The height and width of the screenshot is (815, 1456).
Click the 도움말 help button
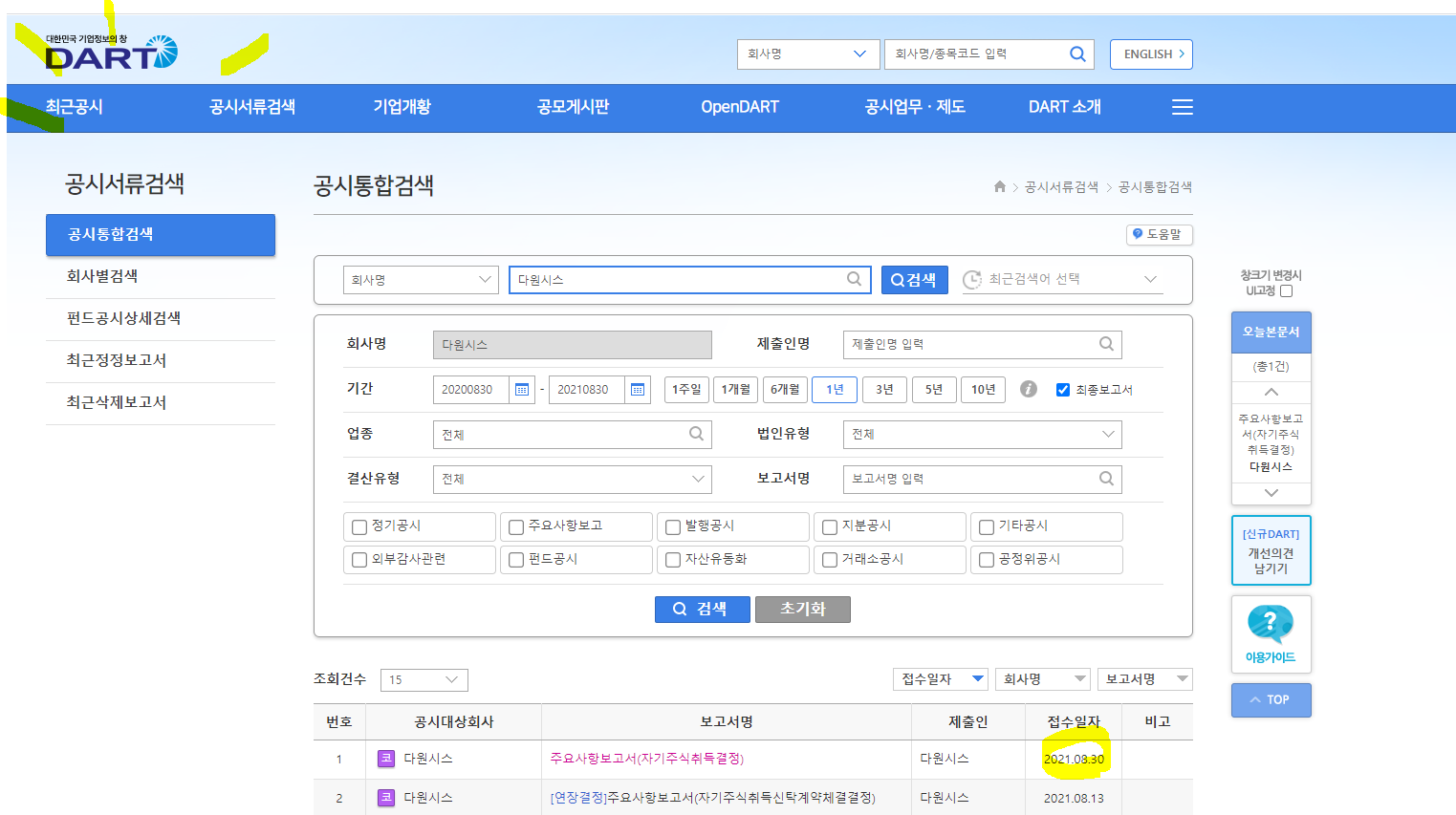tap(1159, 234)
